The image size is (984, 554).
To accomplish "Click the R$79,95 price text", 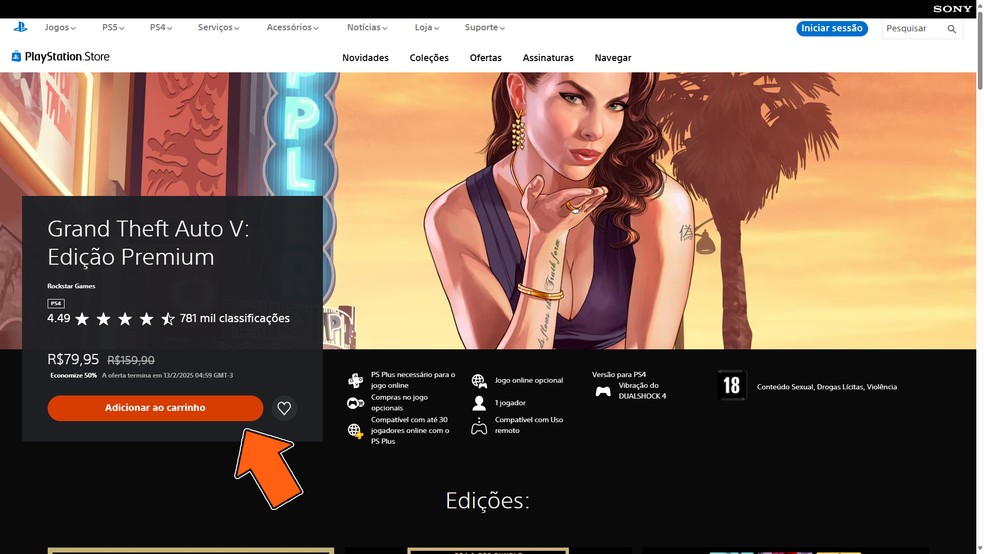I will pos(73,360).
